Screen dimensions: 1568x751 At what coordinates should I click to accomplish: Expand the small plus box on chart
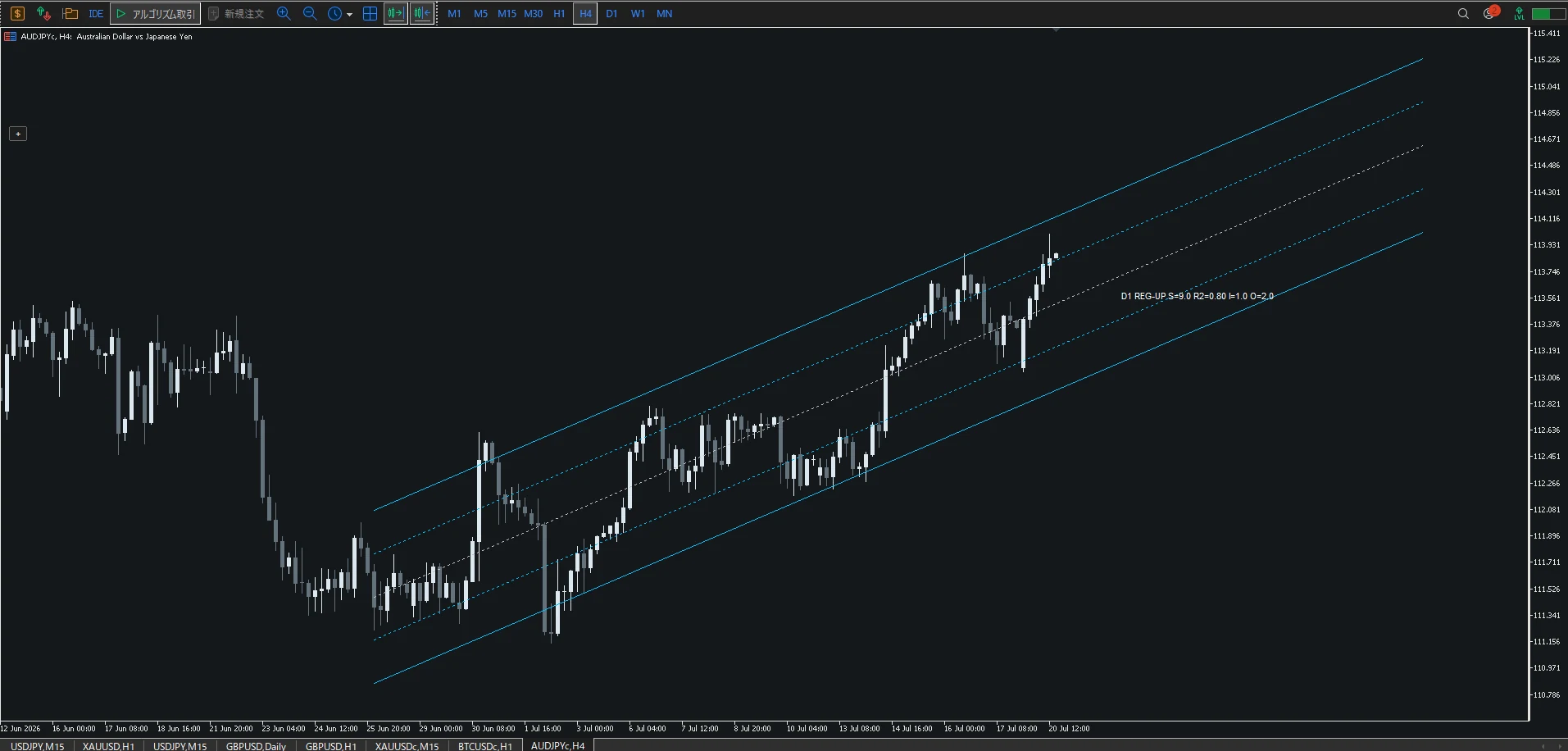tap(18, 134)
